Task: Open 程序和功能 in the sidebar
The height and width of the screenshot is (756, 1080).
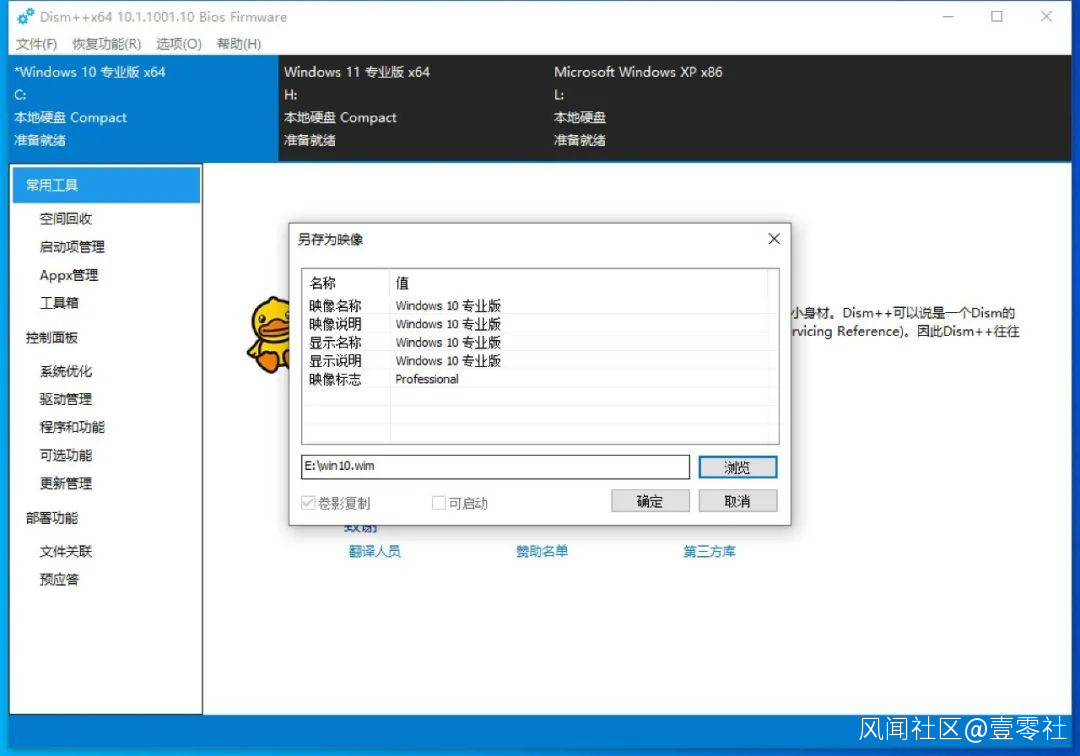Action: pos(72,427)
